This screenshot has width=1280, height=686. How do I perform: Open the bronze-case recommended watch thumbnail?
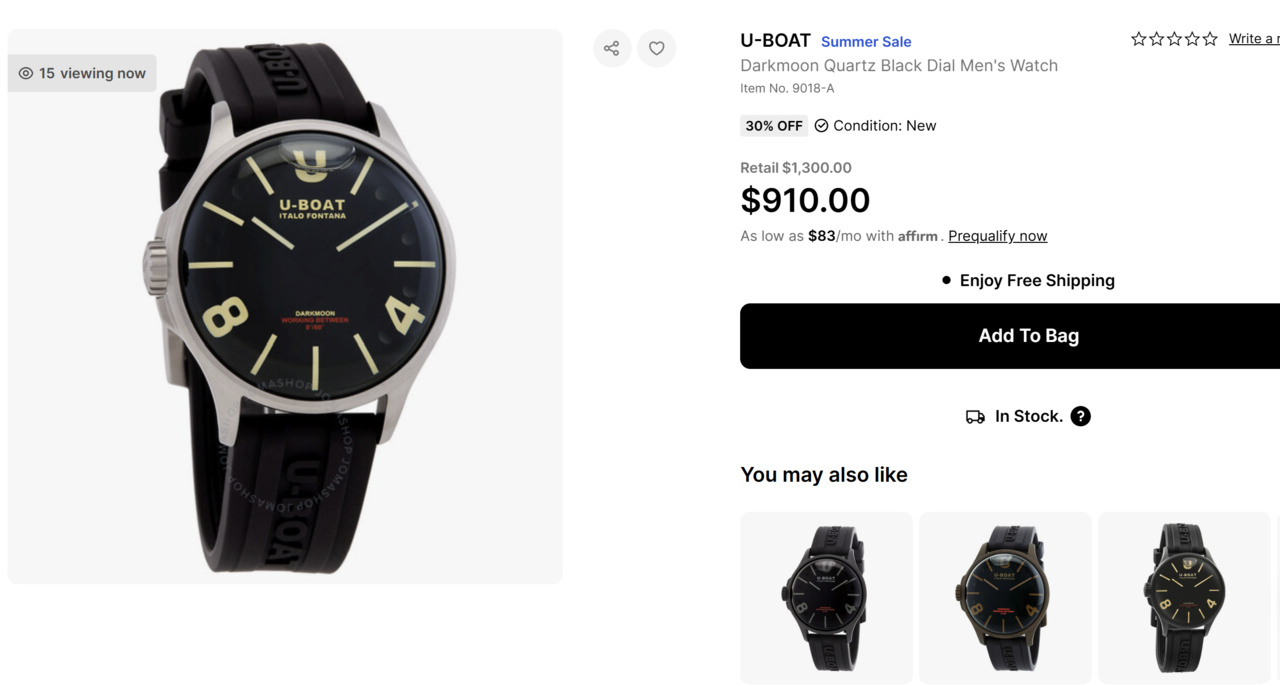pos(1005,597)
